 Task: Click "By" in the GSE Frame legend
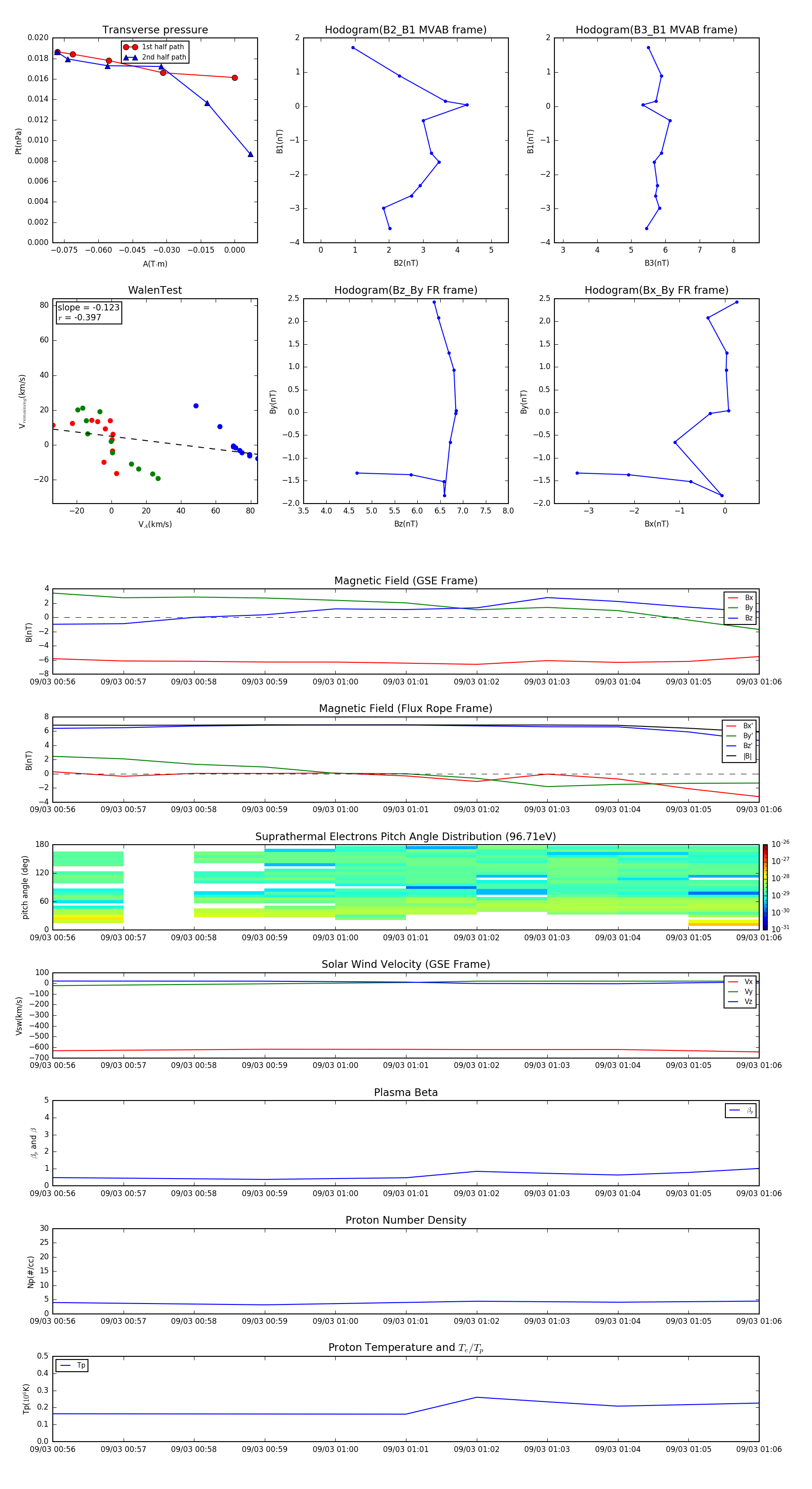[x=748, y=607]
